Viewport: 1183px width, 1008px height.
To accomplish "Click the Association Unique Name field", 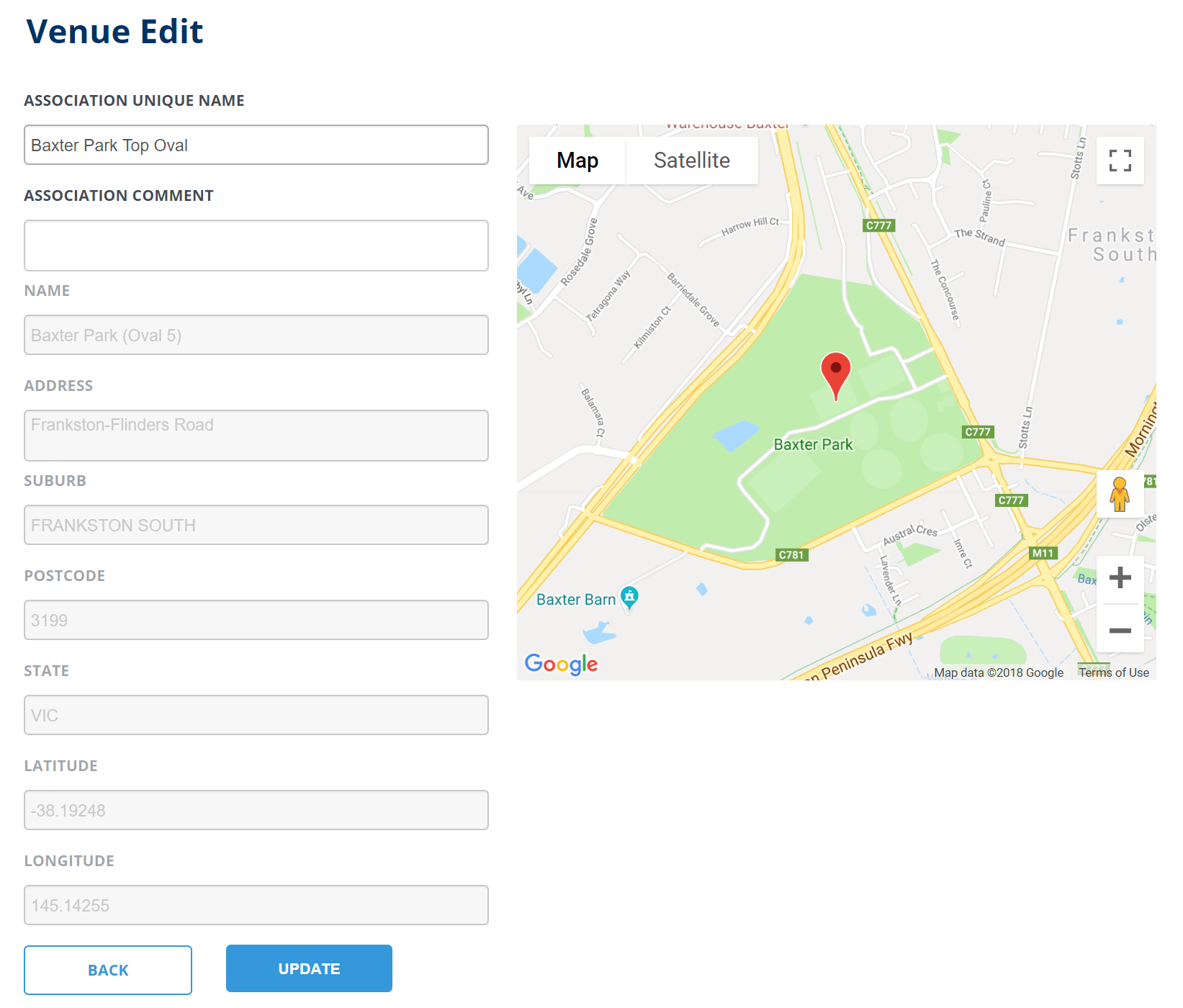I will coord(256,145).
